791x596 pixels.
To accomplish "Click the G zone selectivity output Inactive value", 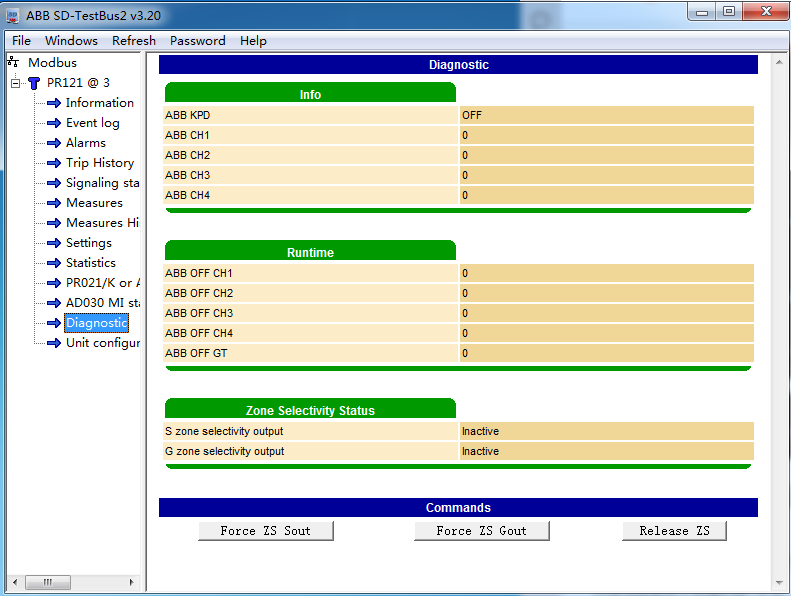I will coord(480,451).
